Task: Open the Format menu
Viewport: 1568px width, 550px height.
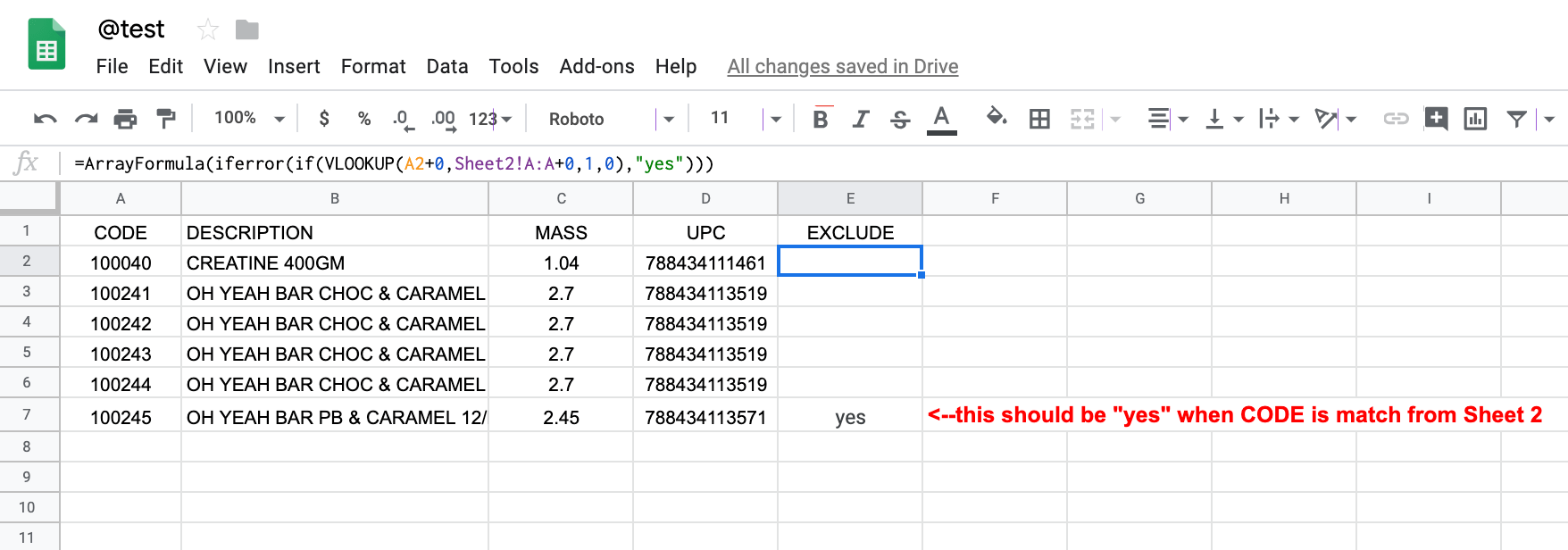Action: (x=373, y=66)
